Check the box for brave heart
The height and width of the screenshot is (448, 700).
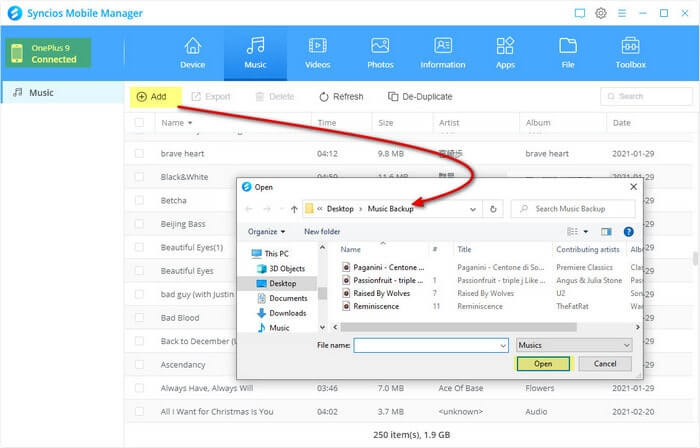click(x=139, y=153)
